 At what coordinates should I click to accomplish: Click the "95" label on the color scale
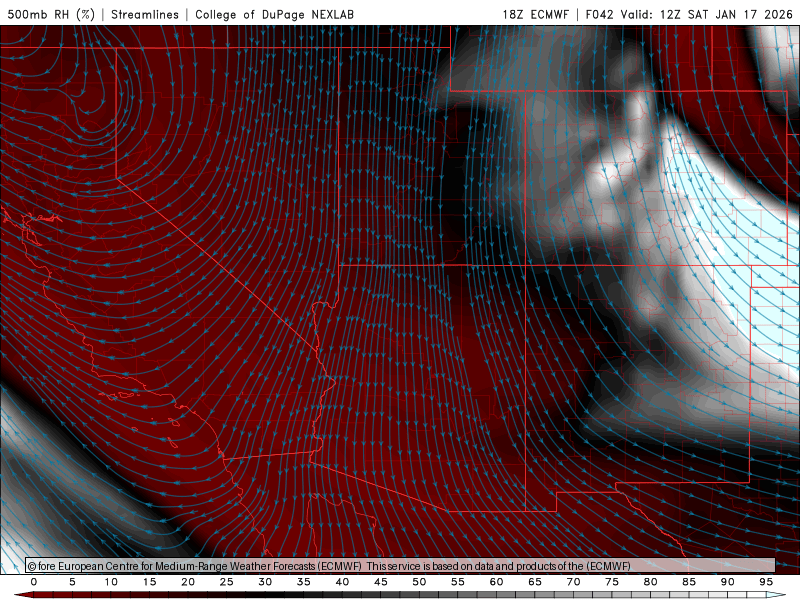766,582
